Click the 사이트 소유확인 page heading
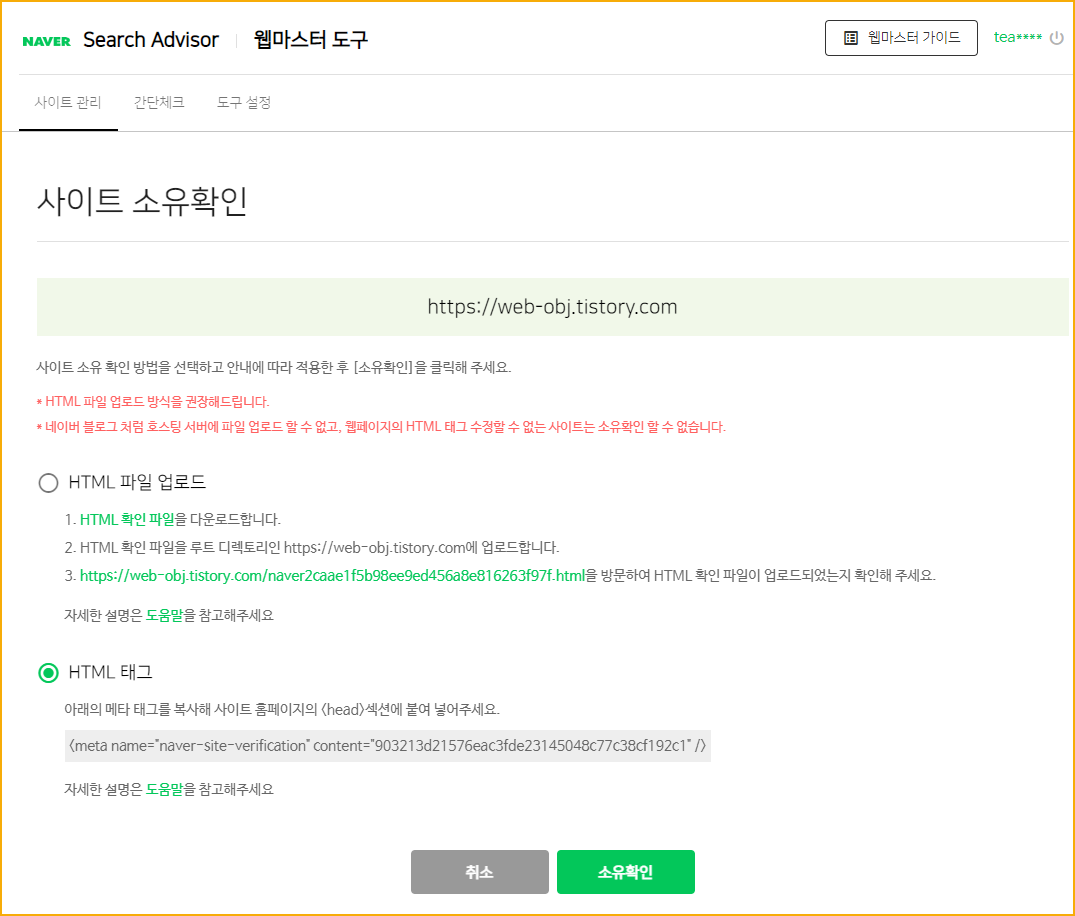This screenshot has width=1075, height=916. click(x=142, y=201)
